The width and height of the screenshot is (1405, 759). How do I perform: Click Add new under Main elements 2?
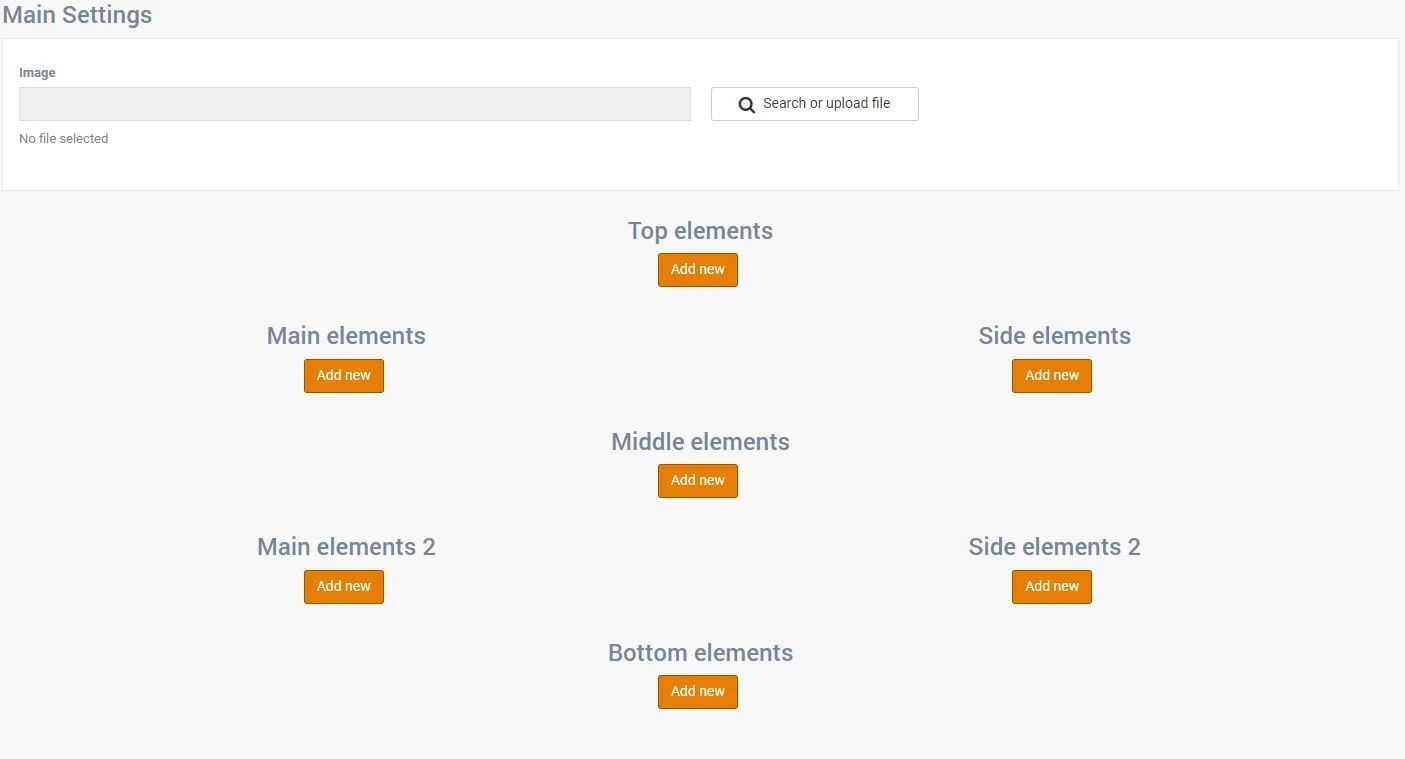343,586
